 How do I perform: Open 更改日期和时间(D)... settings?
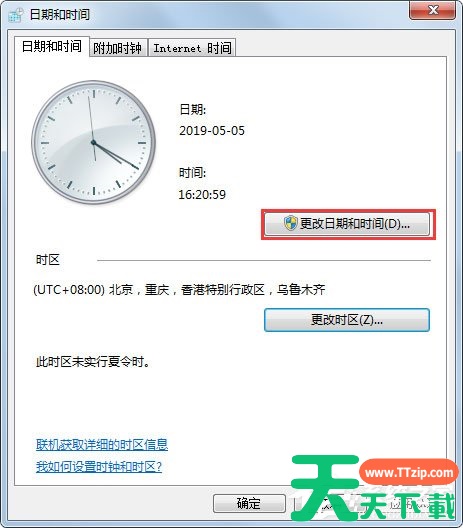347,224
